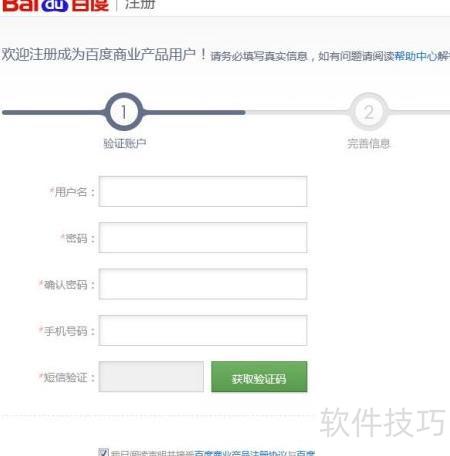This screenshot has height=456, width=450.
Task: Open the 百度商业产品注册协议 agreement link
Action: (x=239, y=453)
